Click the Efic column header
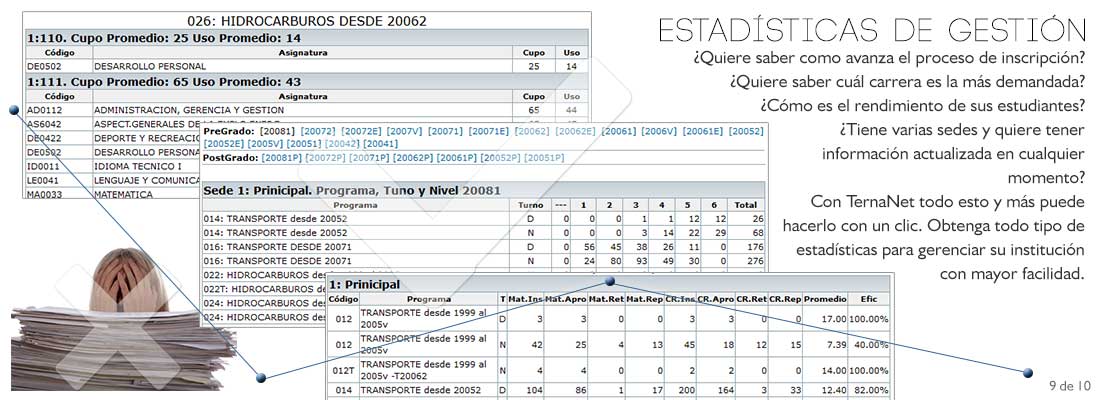The width and height of the screenshot is (1100, 400). tap(865, 299)
